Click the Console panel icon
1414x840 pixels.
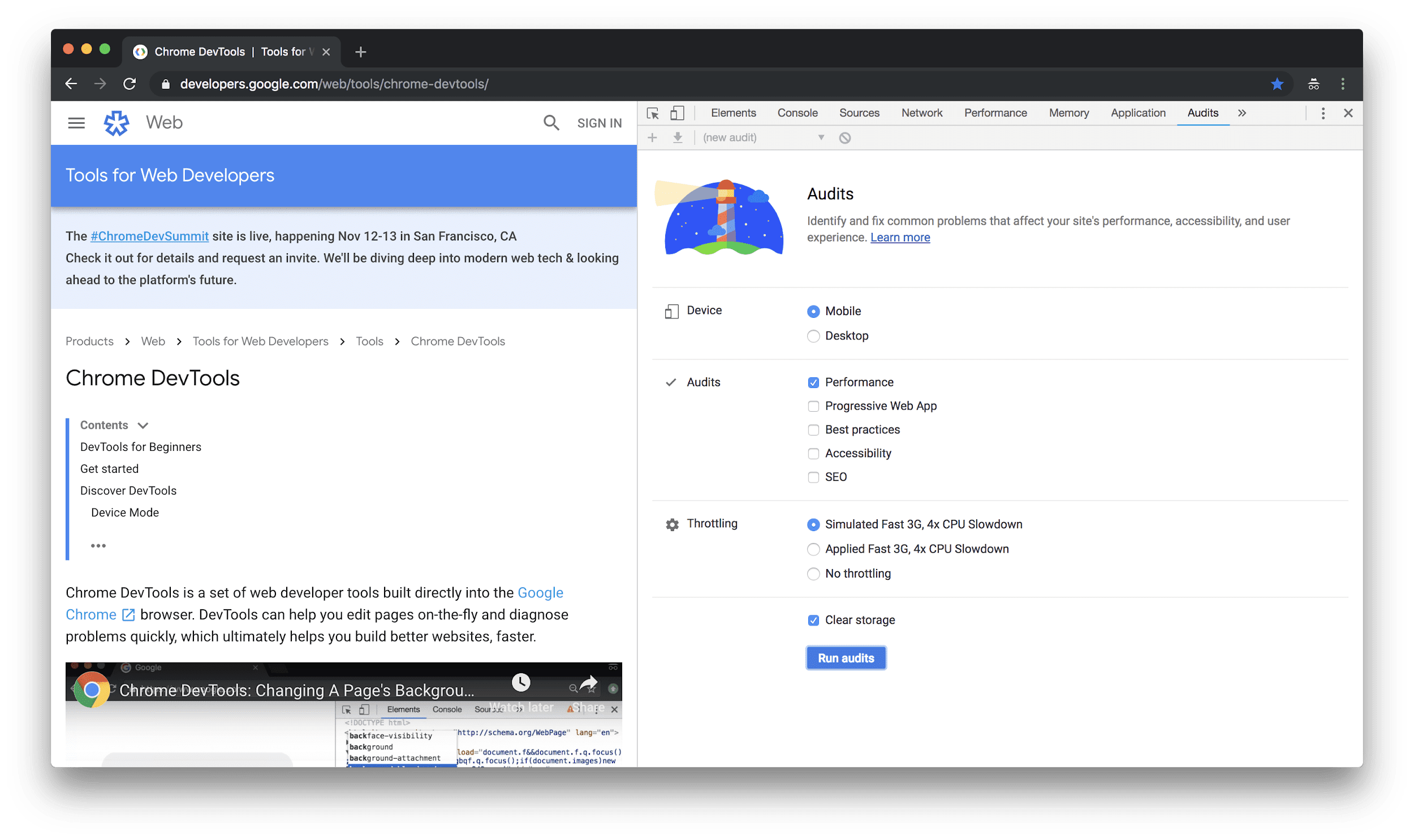pyautogui.click(x=798, y=112)
